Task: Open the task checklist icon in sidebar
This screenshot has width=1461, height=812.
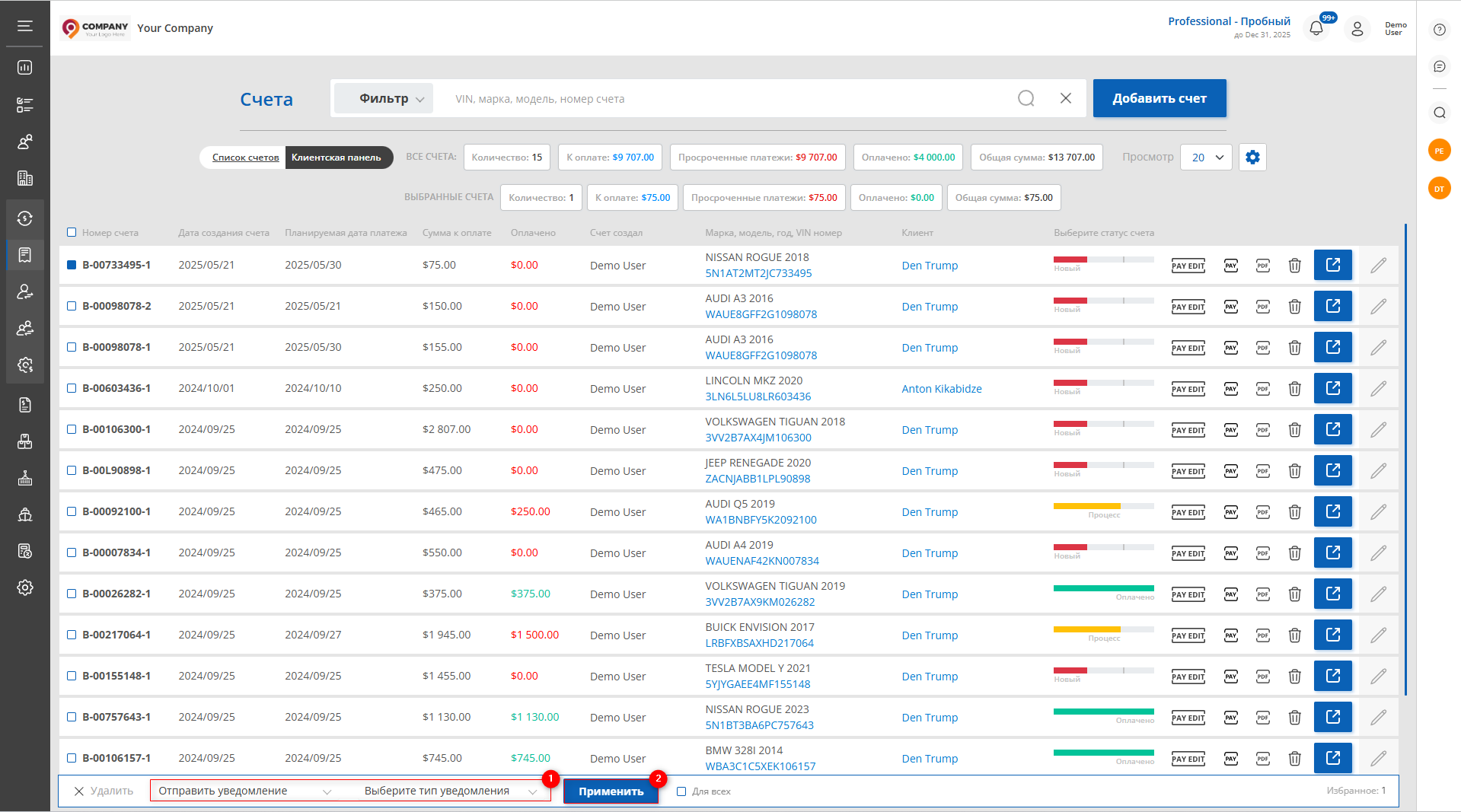Action: 25,105
